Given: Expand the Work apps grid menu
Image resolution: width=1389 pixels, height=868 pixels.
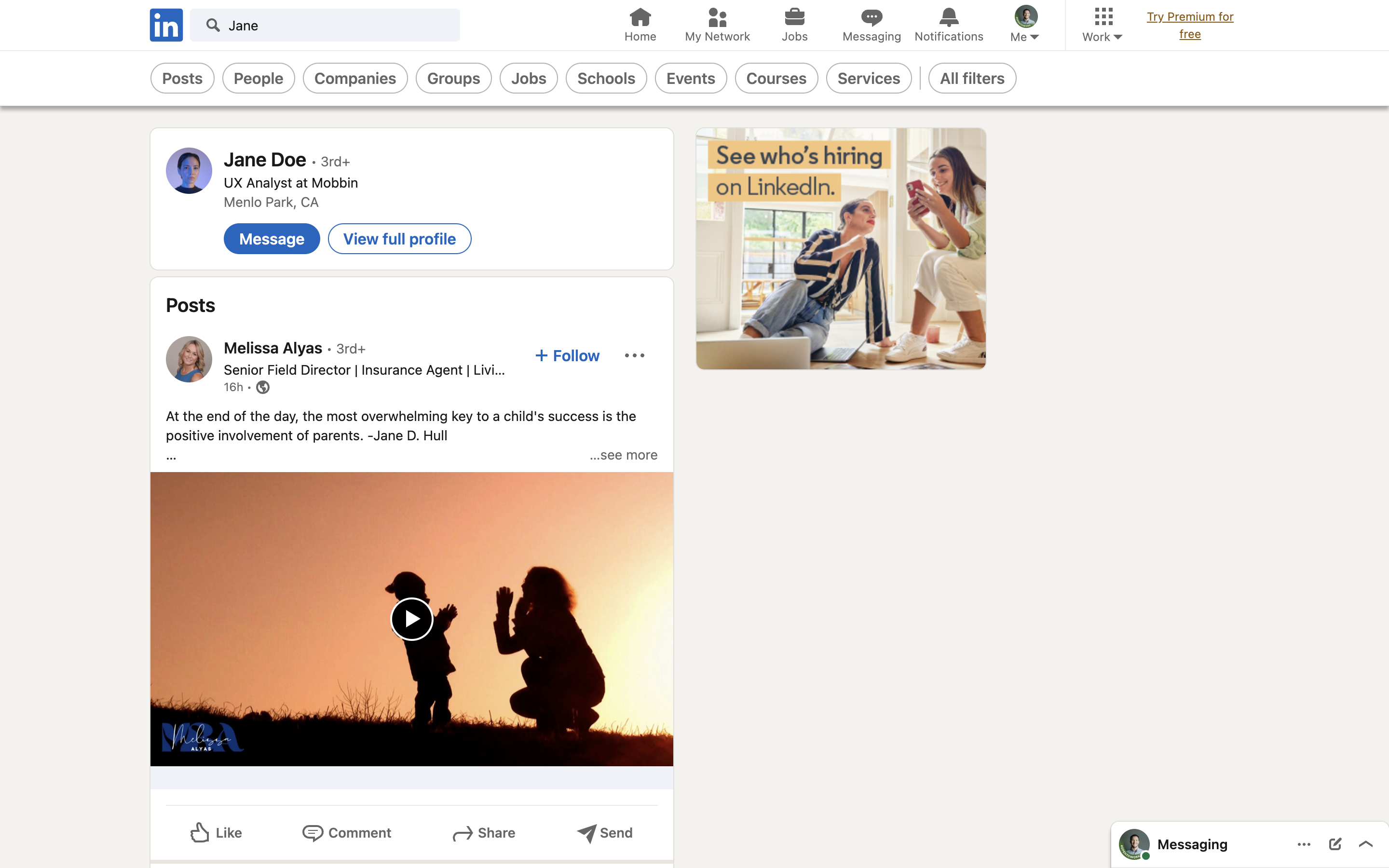Looking at the screenshot, I should tap(1103, 25).
